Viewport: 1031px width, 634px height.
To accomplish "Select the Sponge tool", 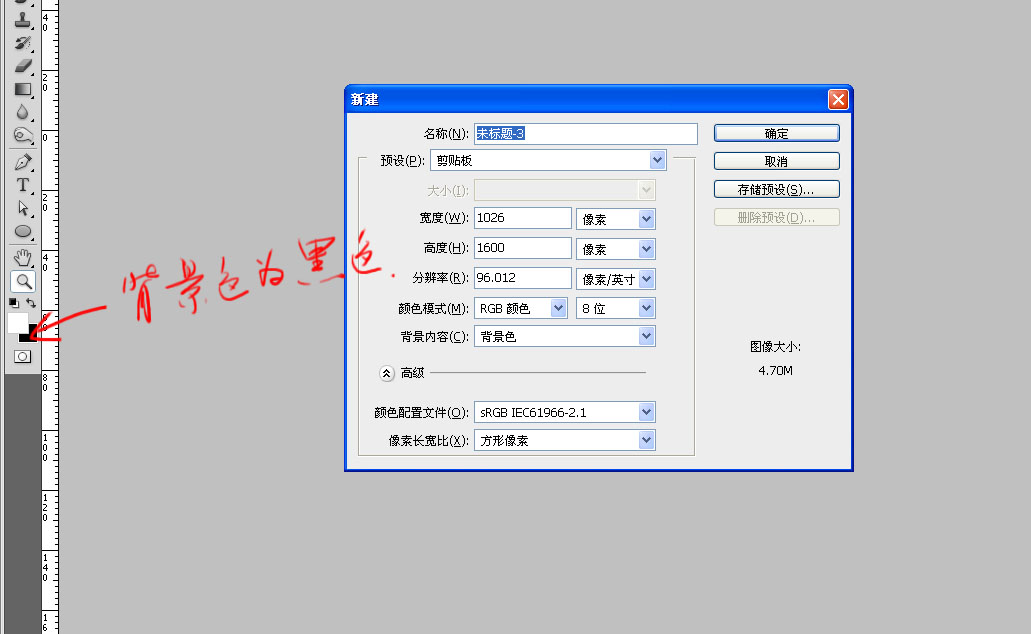I will [23, 135].
